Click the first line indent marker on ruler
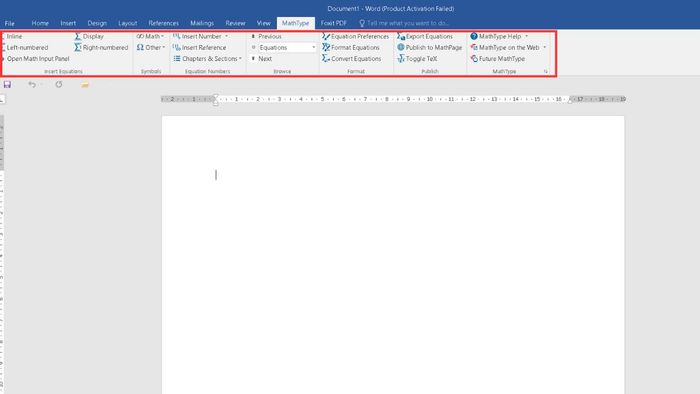 [x=216, y=96]
